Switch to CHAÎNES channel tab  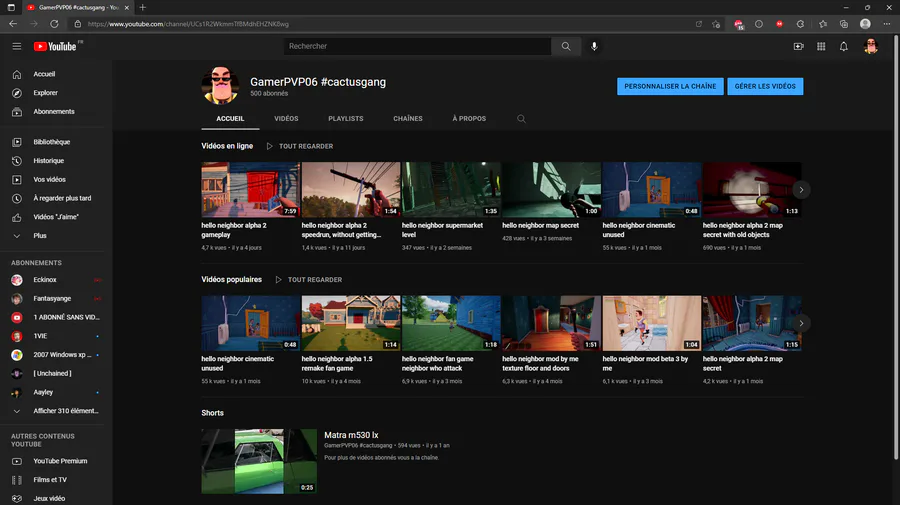click(x=408, y=119)
